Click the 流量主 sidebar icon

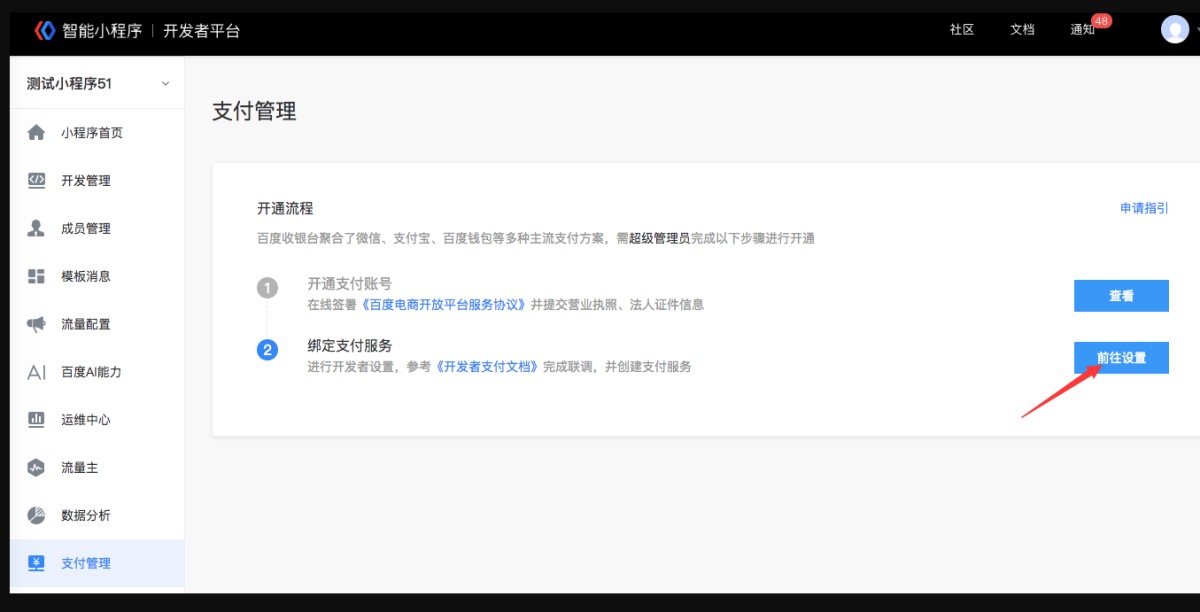pyautogui.click(x=36, y=467)
